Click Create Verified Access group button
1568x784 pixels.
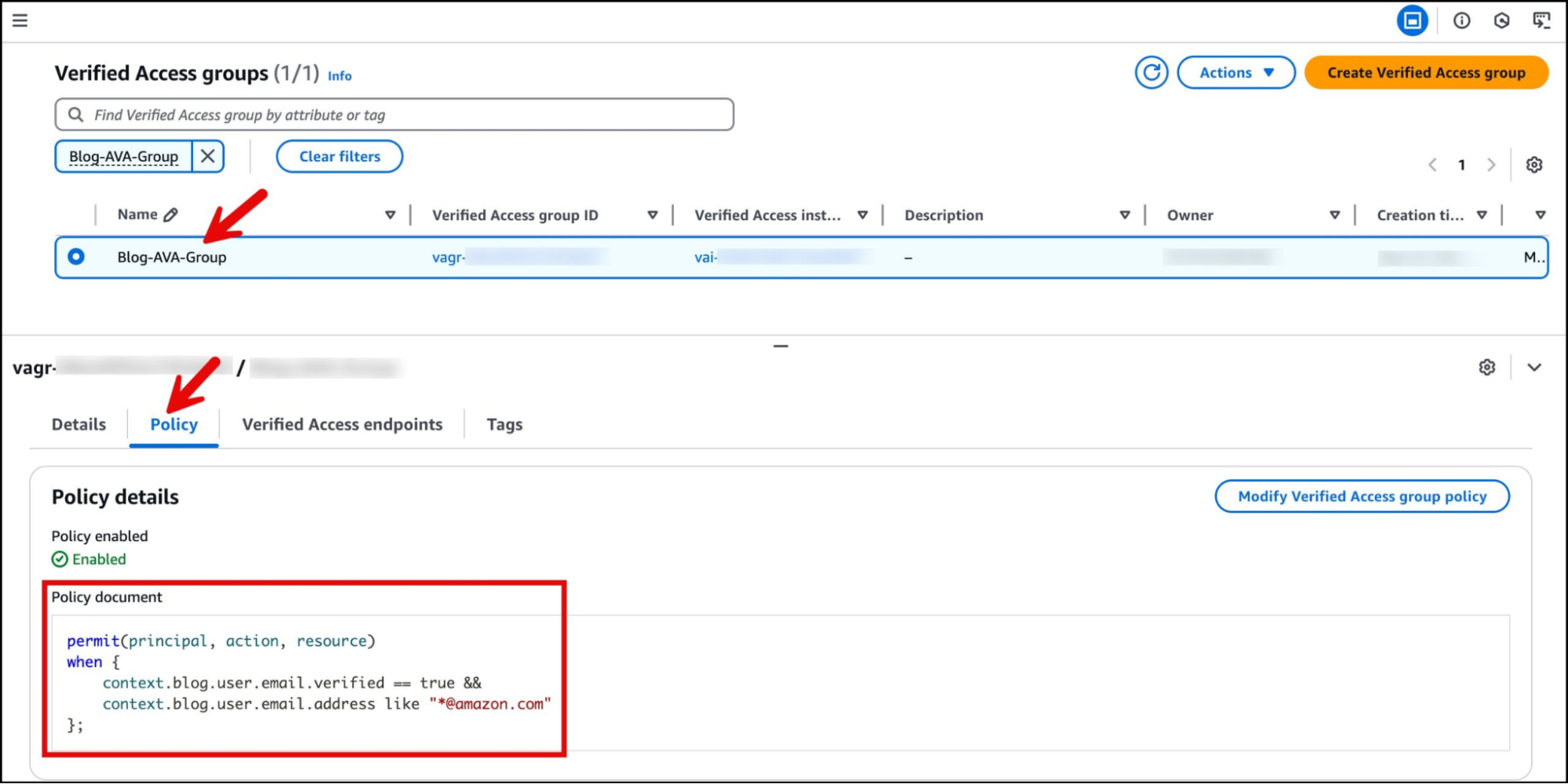click(1425, 73)
